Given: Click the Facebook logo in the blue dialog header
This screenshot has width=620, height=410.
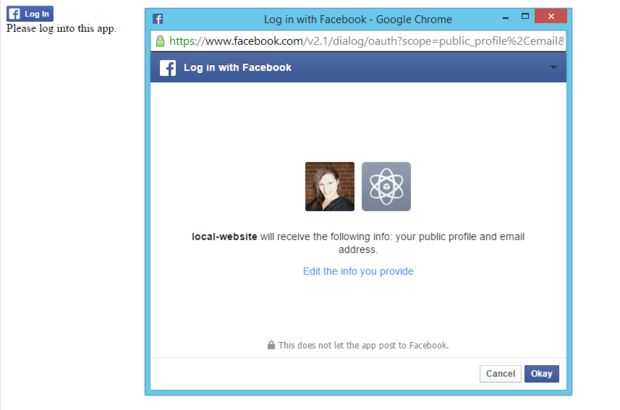Looking at the screenshot, I should point(168,68).
